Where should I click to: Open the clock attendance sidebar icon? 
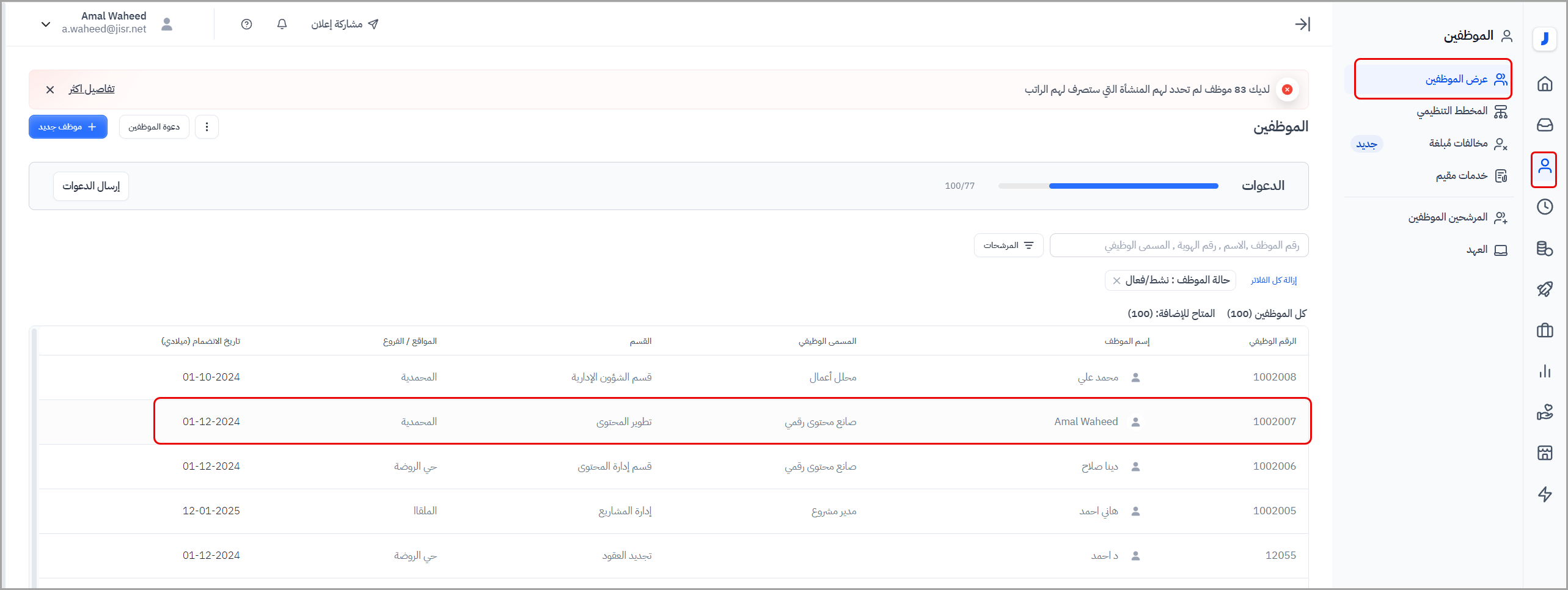click(1544, 207)
